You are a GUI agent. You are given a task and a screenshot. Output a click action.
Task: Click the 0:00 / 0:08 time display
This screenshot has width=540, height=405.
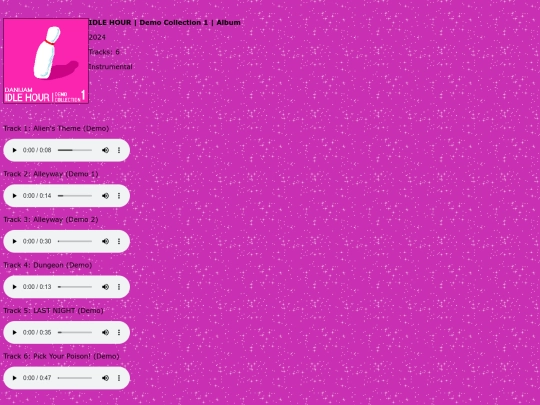point(37,150)
